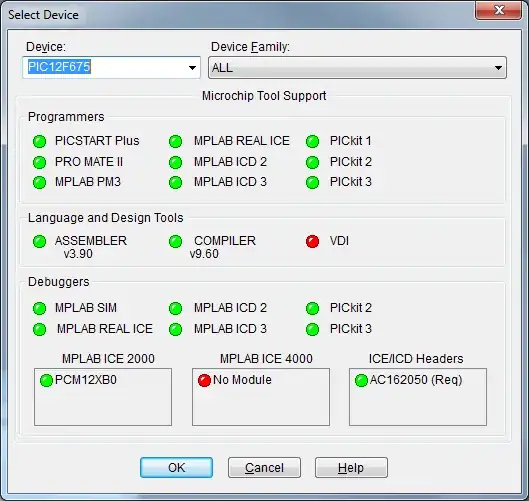Viewport: 529px width, 501px height.
Task: Click the programmer PICkit 2 green LED
Action: point(312,162)
